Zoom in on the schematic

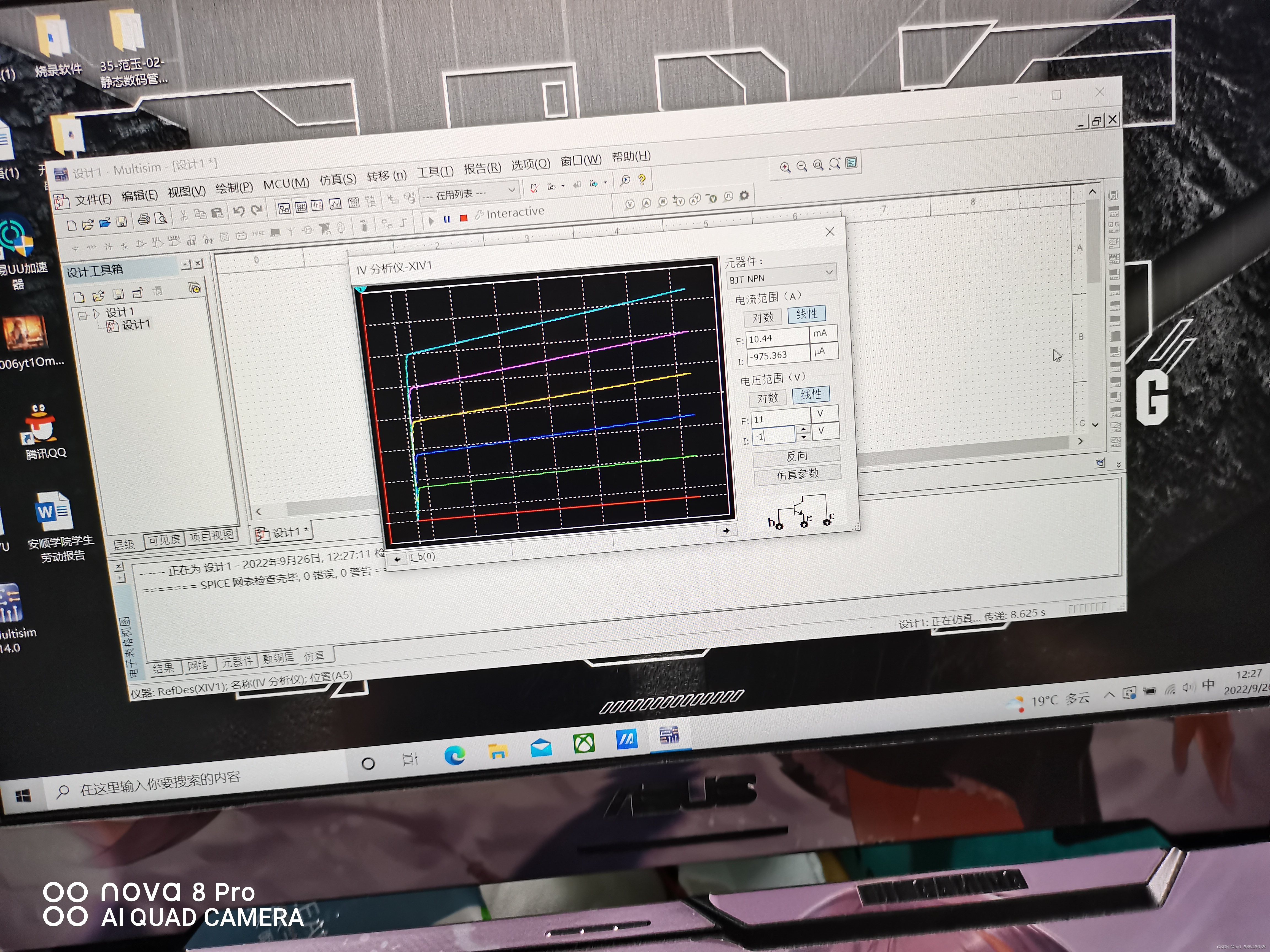coord(785,167)
